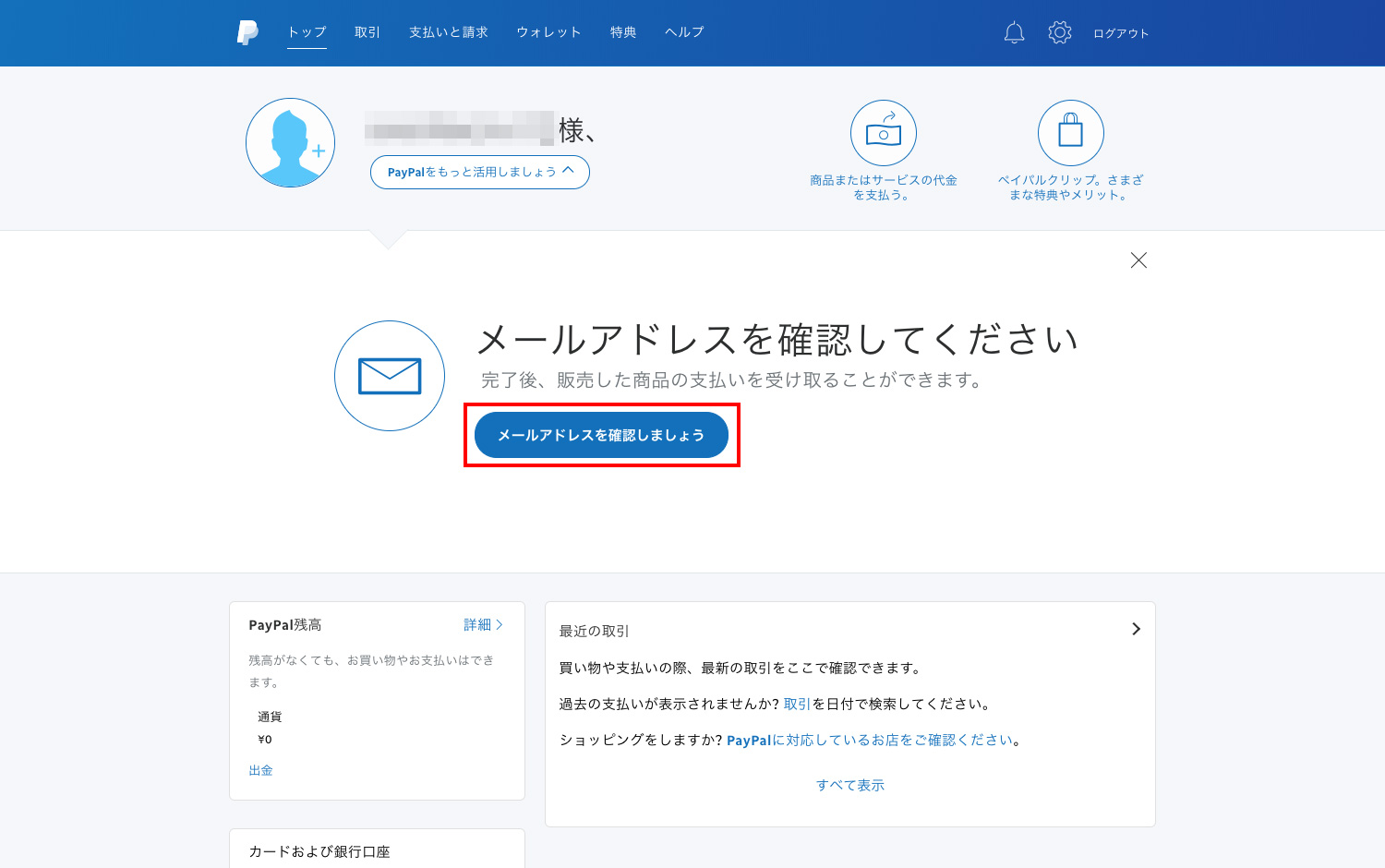Click 商品またはサービスの代金を支払う text

(884, 187)
